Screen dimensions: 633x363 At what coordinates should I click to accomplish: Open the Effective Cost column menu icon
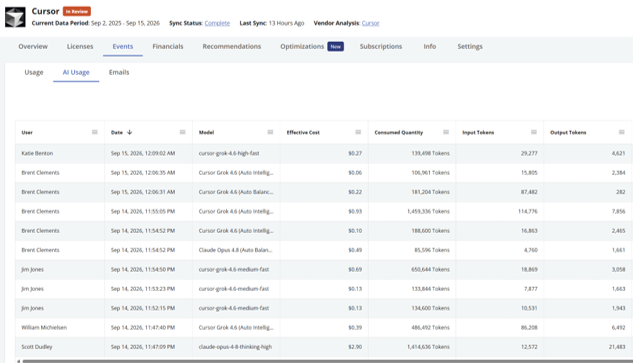pos(358,132)
